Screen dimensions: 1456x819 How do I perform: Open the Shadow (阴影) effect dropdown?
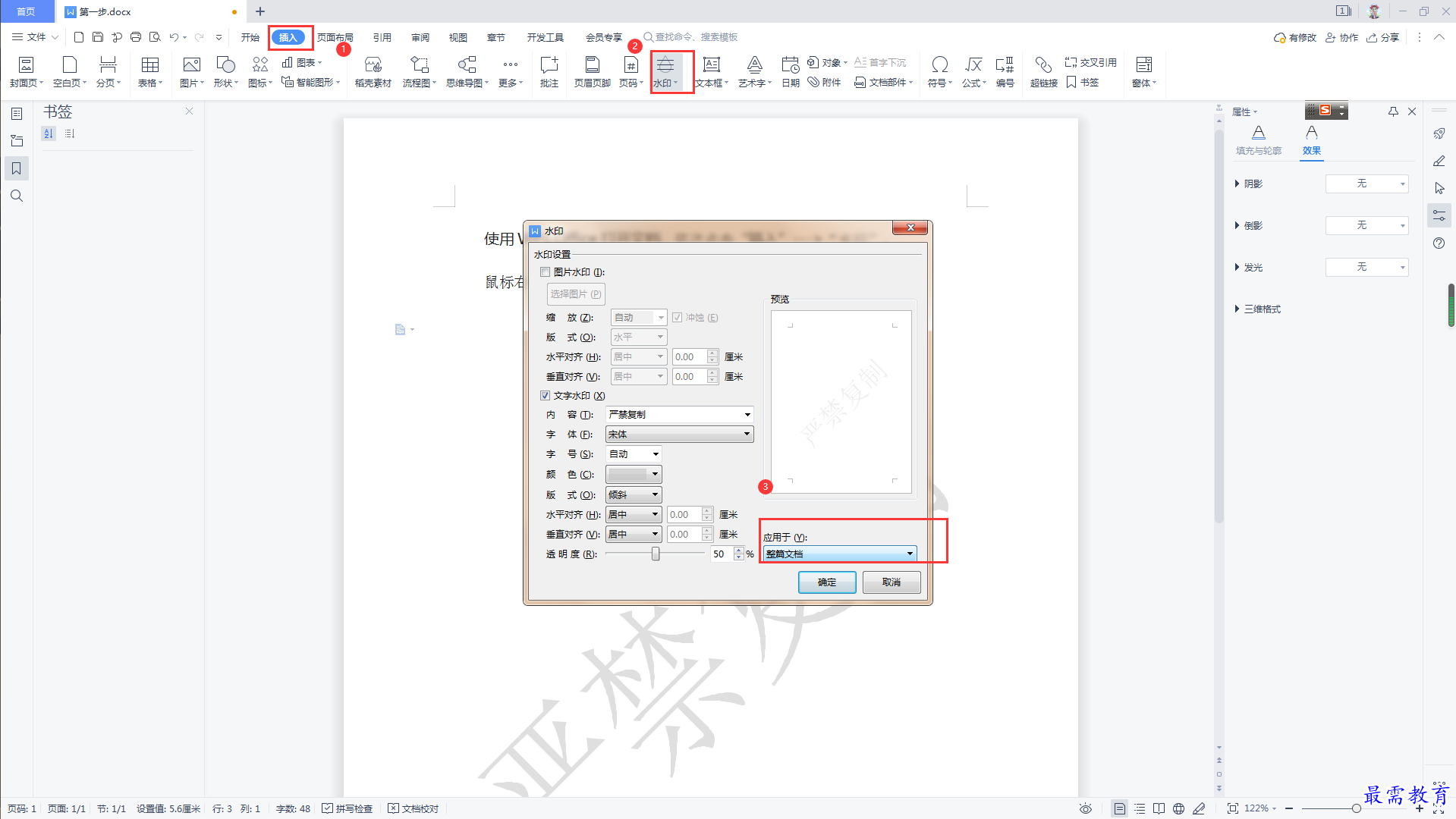click(1366, 184)
